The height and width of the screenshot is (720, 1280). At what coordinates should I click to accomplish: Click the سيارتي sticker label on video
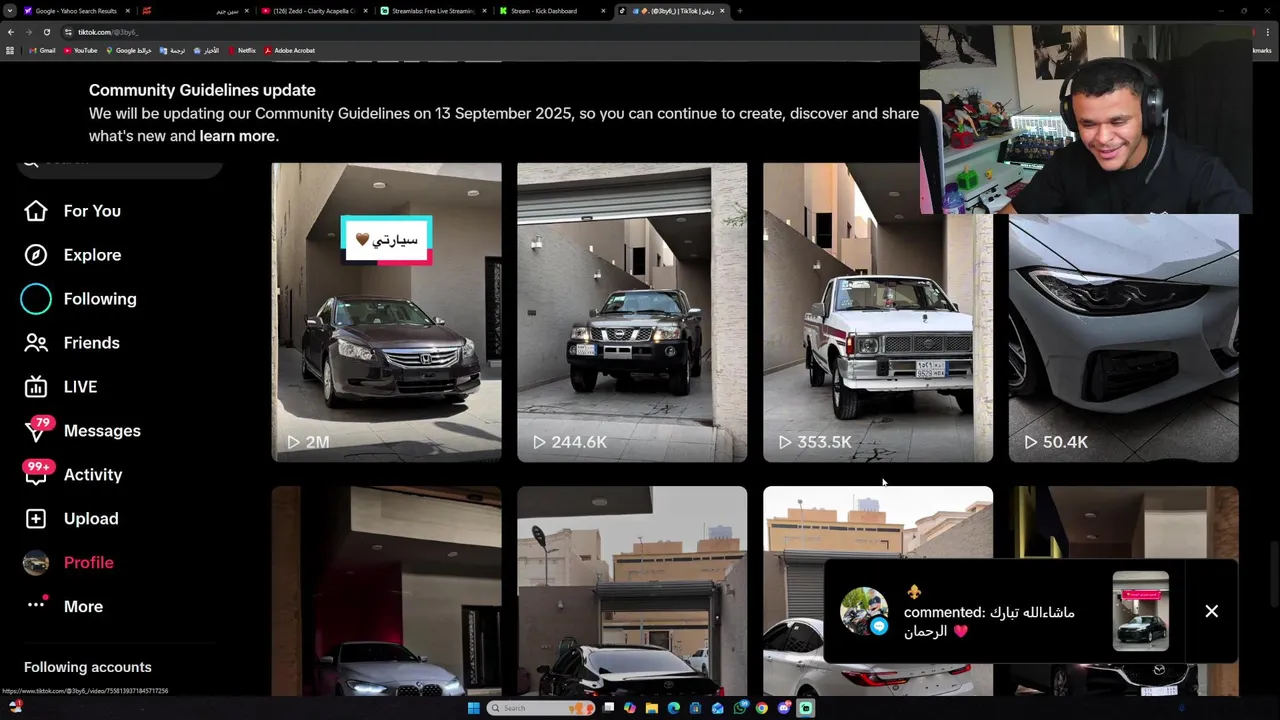point(387,240)
